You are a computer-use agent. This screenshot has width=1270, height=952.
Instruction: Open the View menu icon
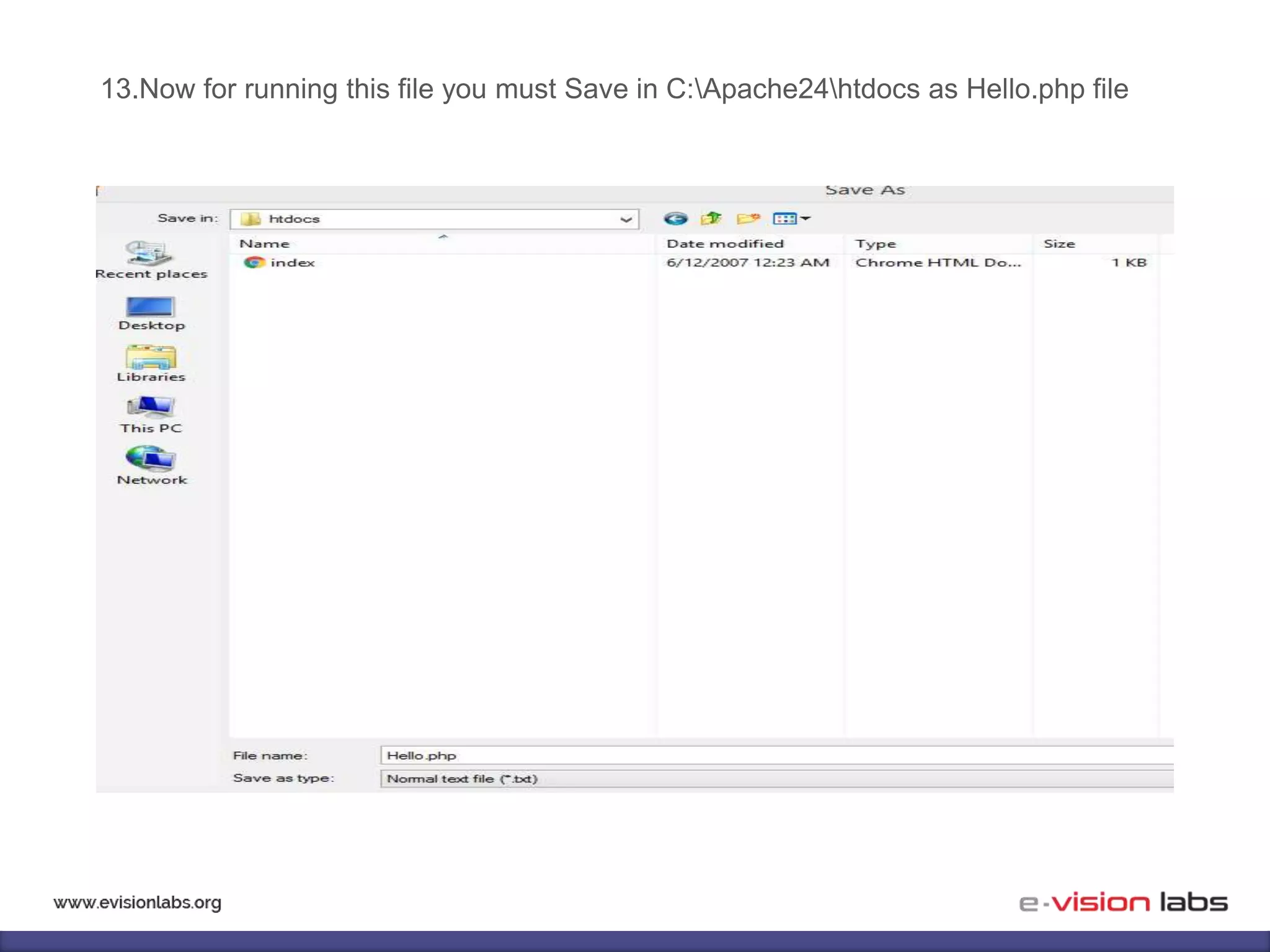click(792, 218)
